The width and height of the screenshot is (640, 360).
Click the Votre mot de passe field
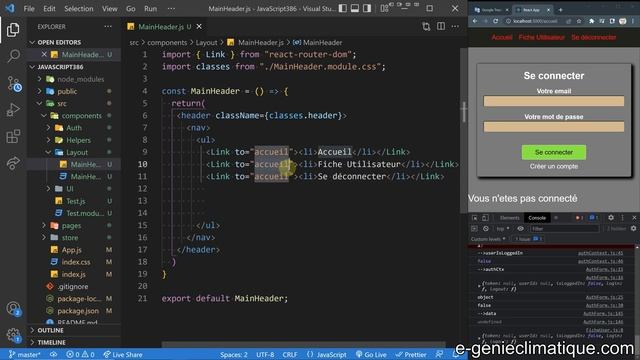click(553, 127)
